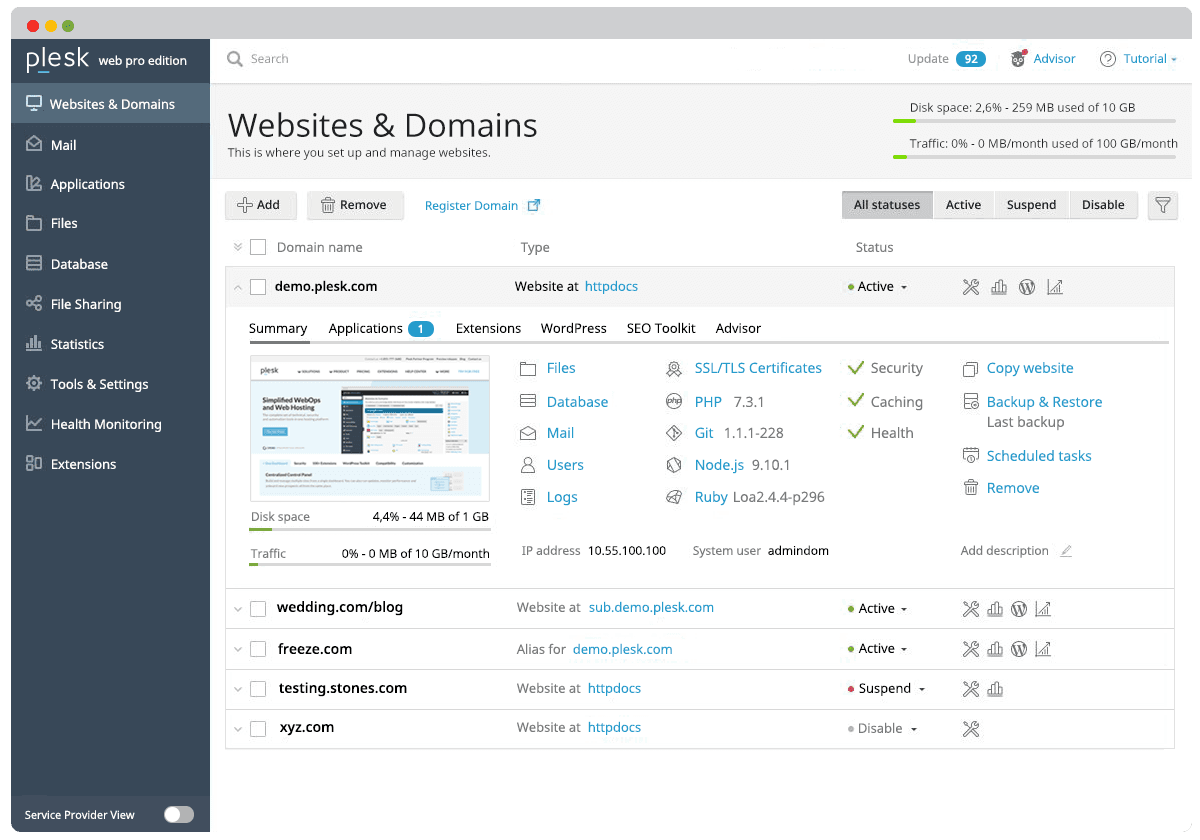
Task: Expand the testing.stones.com row
Action: pyautogui.click(x=237, y=689)
